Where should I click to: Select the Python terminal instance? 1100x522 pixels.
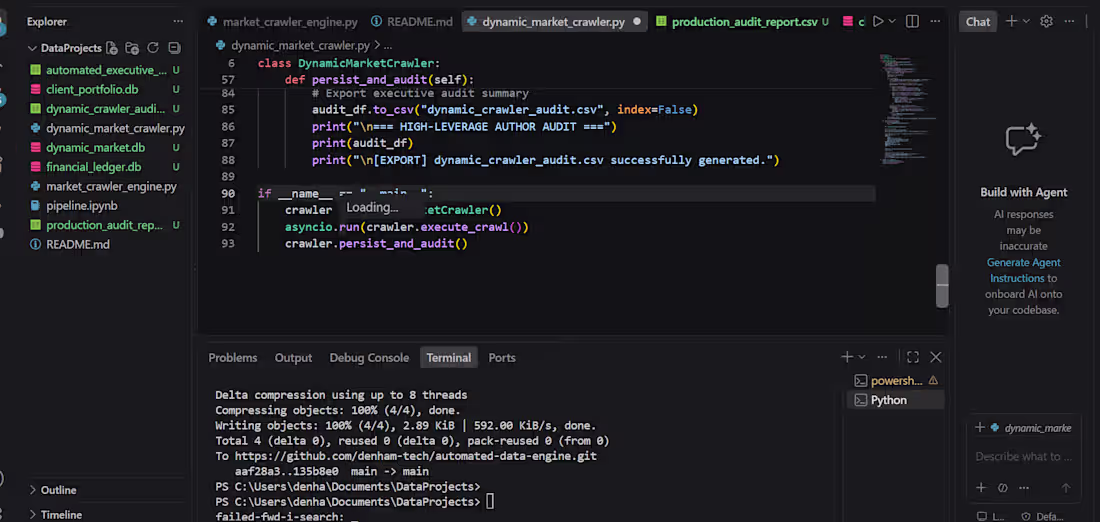click(x=896, y=400)
